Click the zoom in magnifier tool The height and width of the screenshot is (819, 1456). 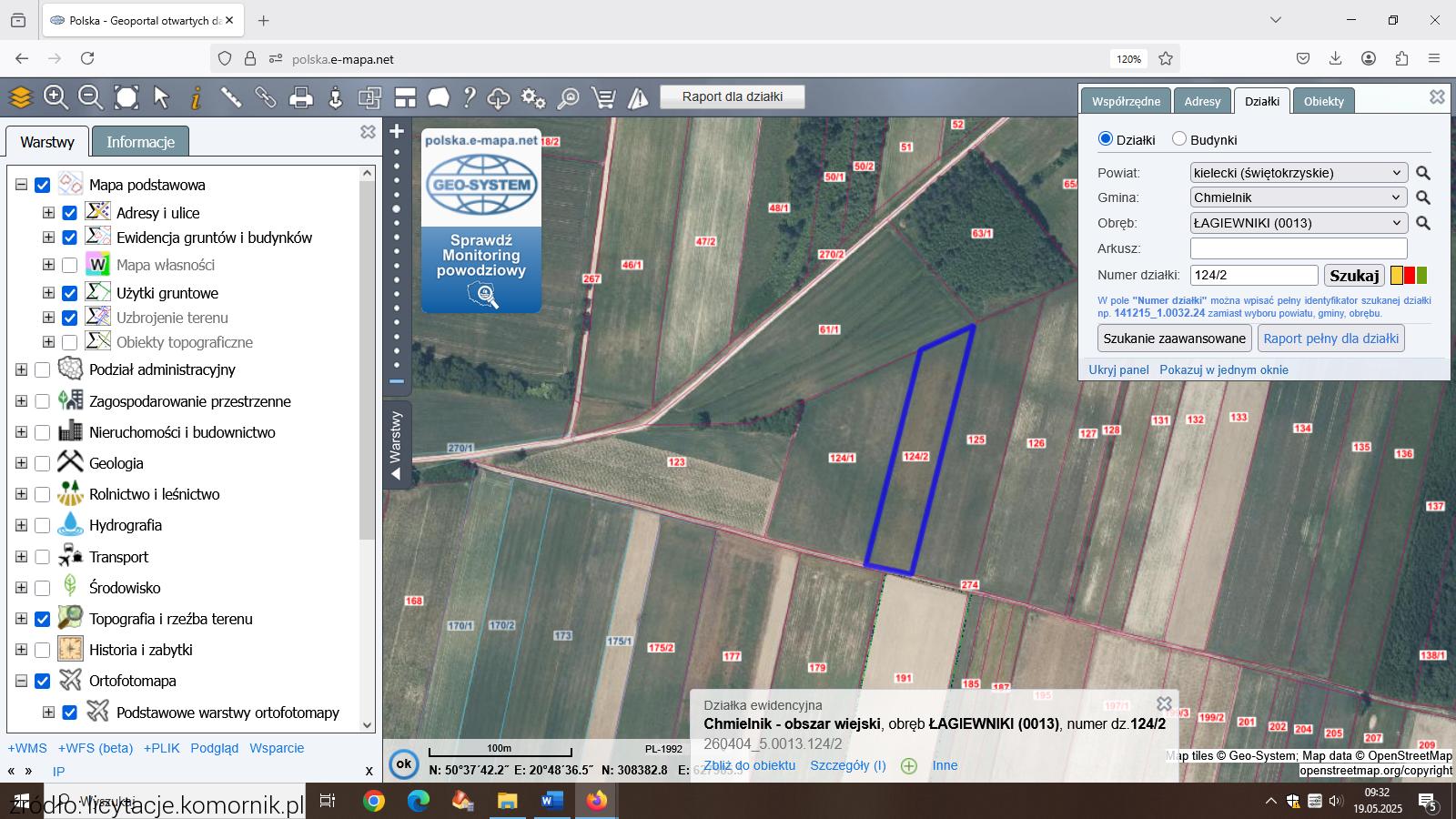tap(56, 97)
